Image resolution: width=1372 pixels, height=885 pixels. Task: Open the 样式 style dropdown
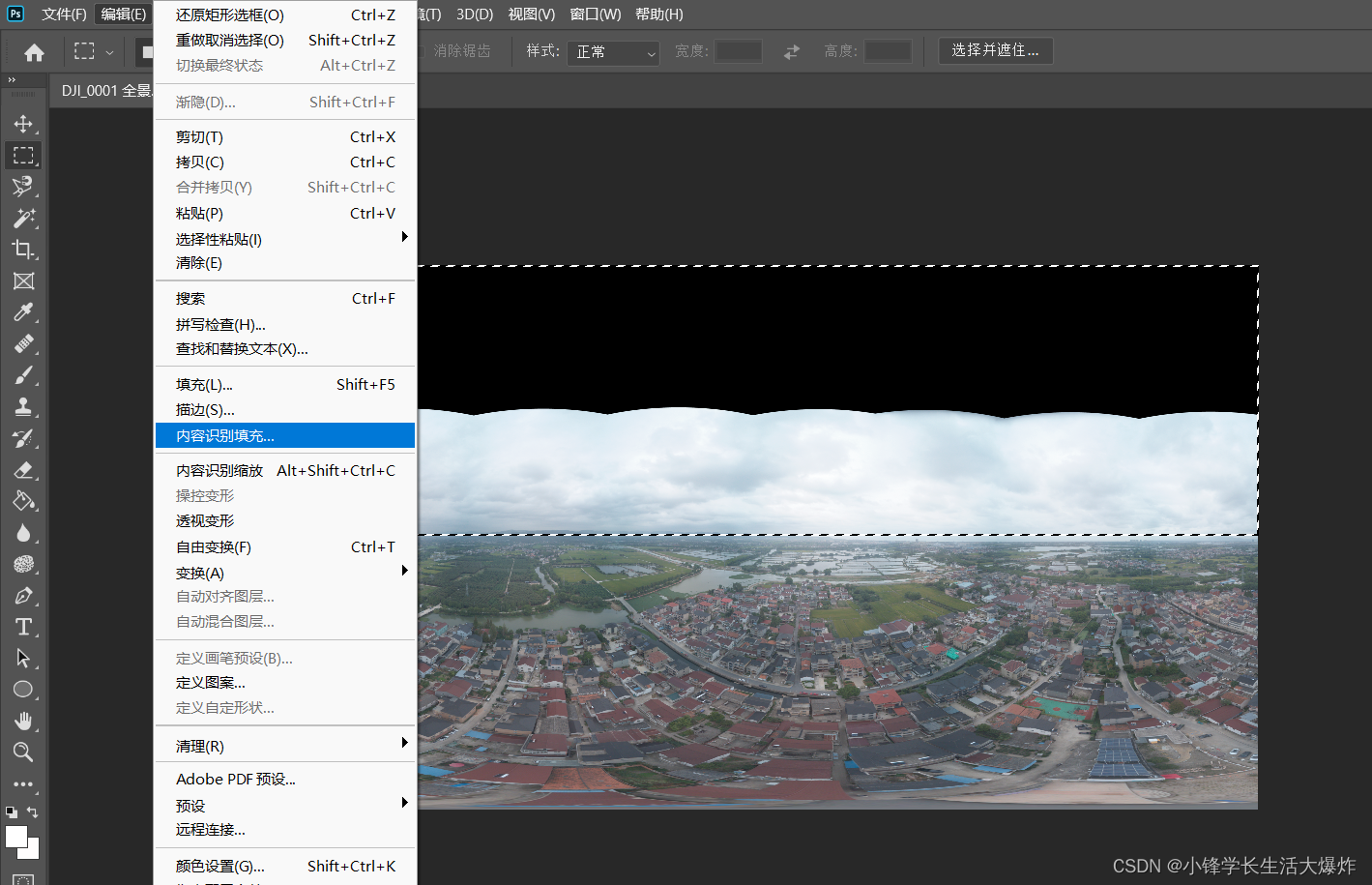coord(614,52)
